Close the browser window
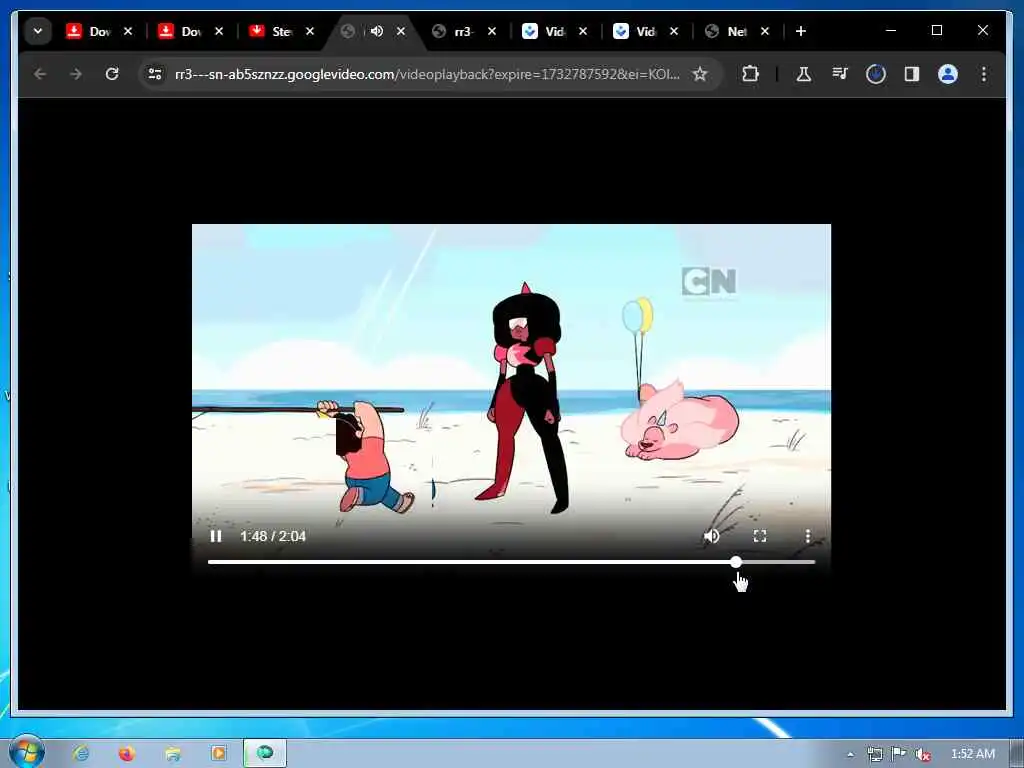 coord(982,30)
